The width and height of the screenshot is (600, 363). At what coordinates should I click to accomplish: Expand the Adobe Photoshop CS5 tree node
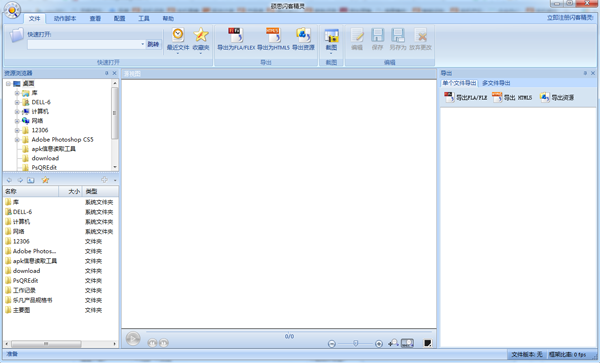tap(17, 140)
